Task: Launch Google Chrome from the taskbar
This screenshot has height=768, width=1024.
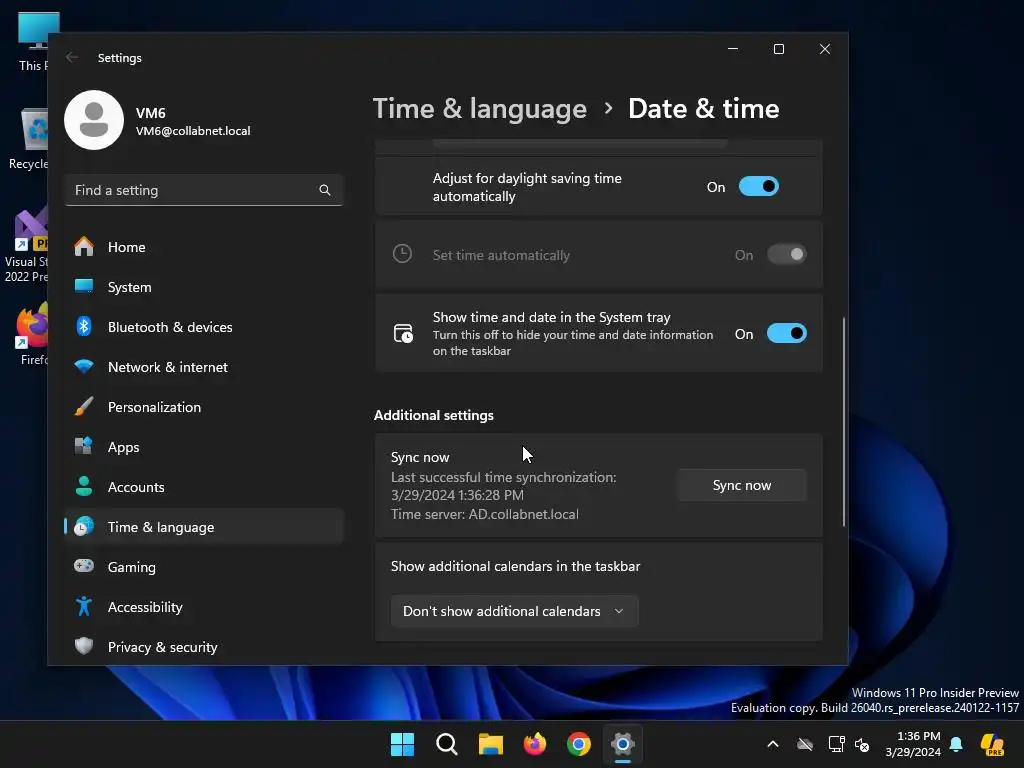Action: click(x=579, y=744)
